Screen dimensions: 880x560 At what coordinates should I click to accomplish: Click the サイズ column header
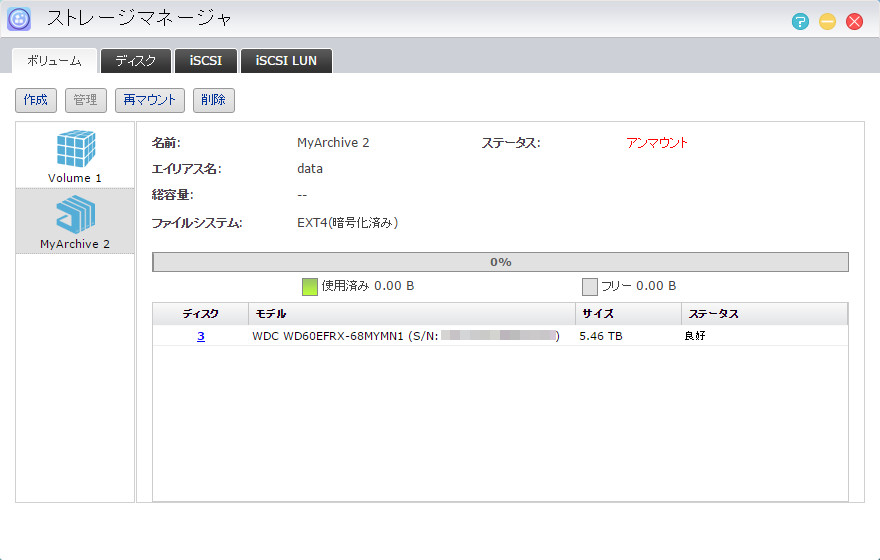629,314
